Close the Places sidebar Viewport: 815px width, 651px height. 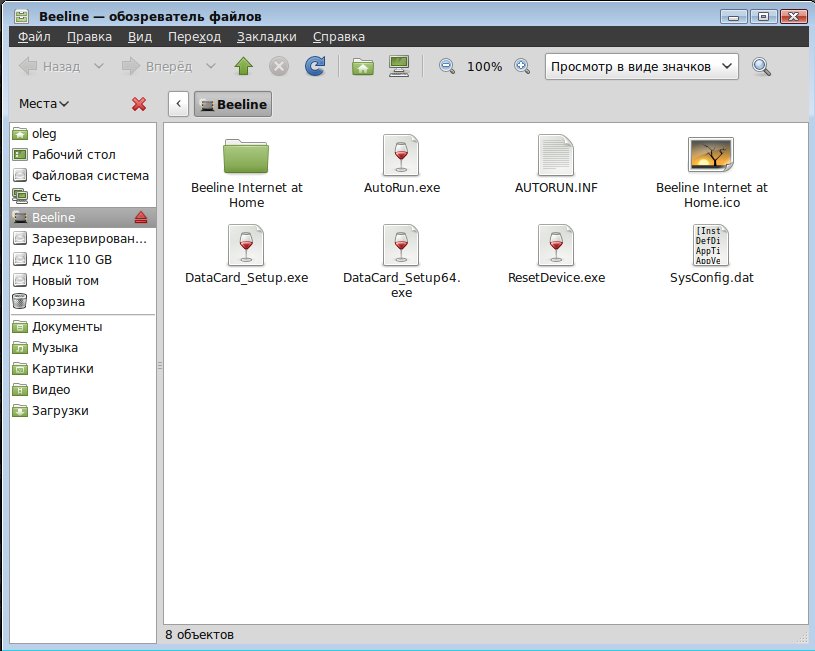tap(139, 104)
